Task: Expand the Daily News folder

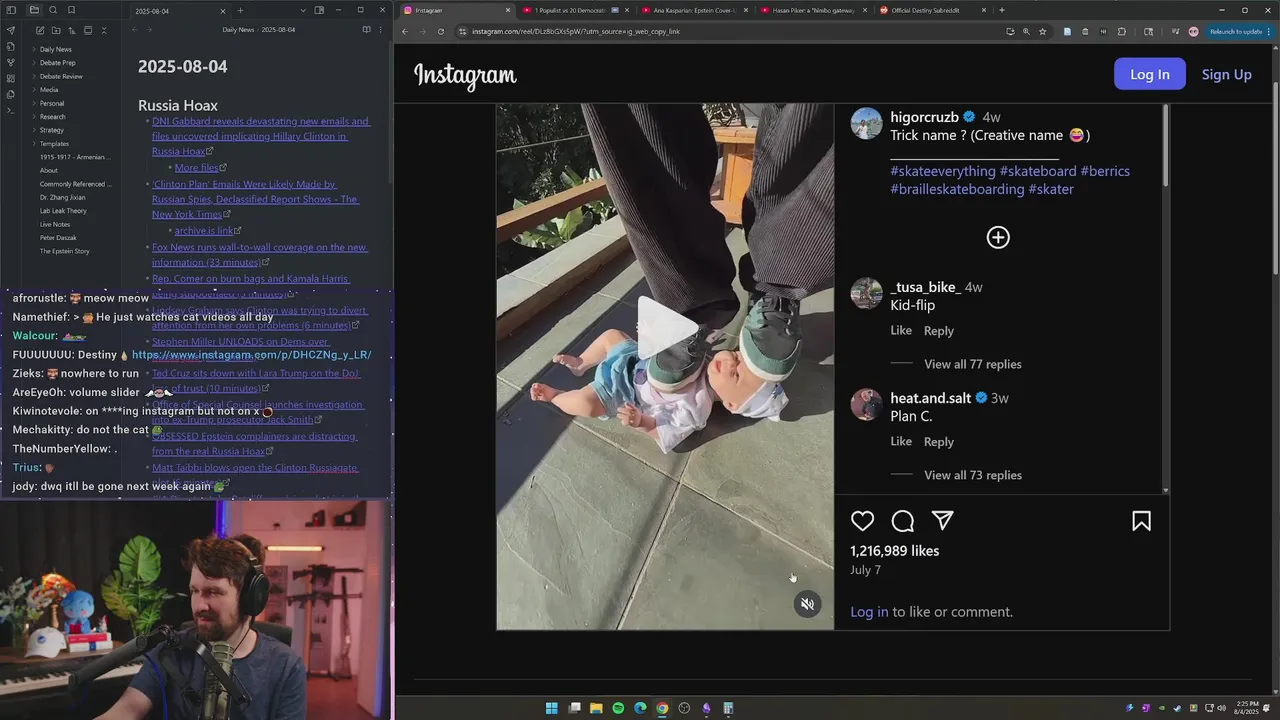Action: coord(55,49)
